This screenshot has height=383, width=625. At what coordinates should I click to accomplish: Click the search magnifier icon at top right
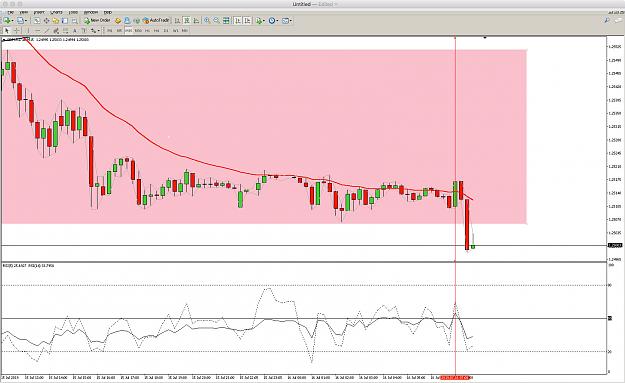point(607,20)
